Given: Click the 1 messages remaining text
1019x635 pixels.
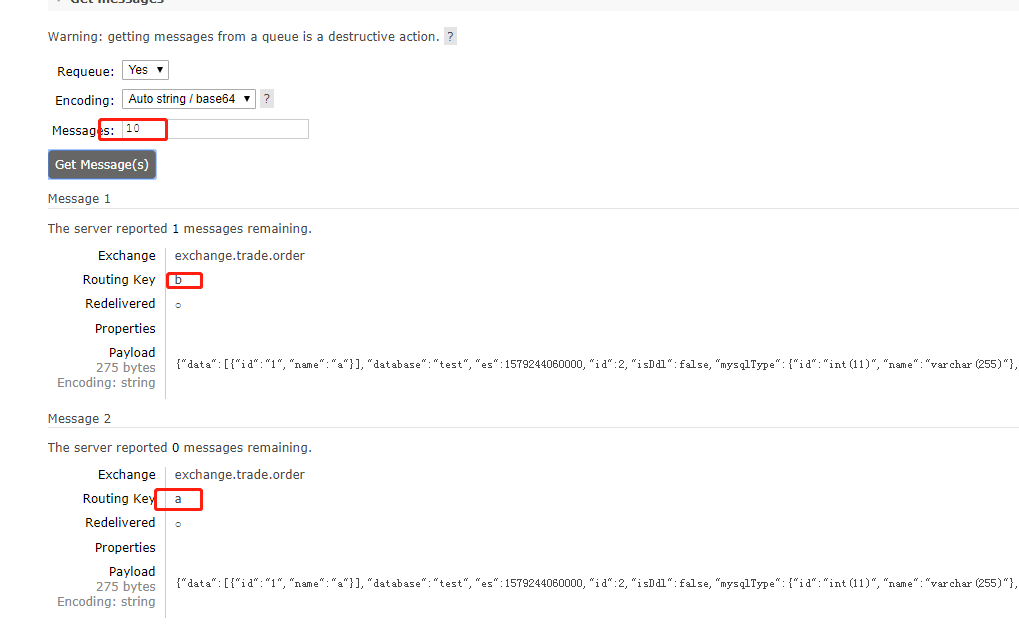Looking at the screenshot, I should coord(180,228).
